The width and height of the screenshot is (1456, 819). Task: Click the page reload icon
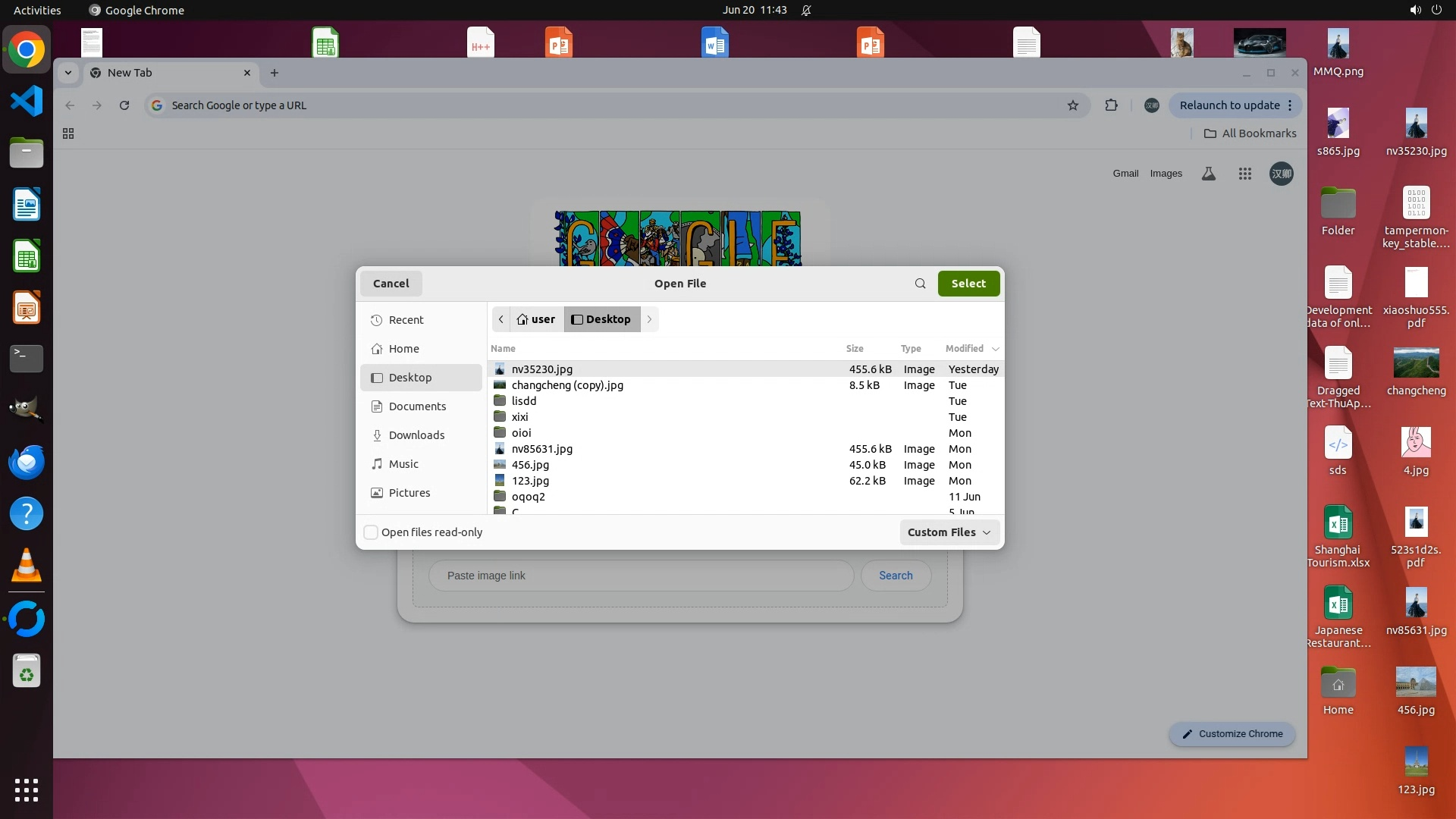(124, 105)
